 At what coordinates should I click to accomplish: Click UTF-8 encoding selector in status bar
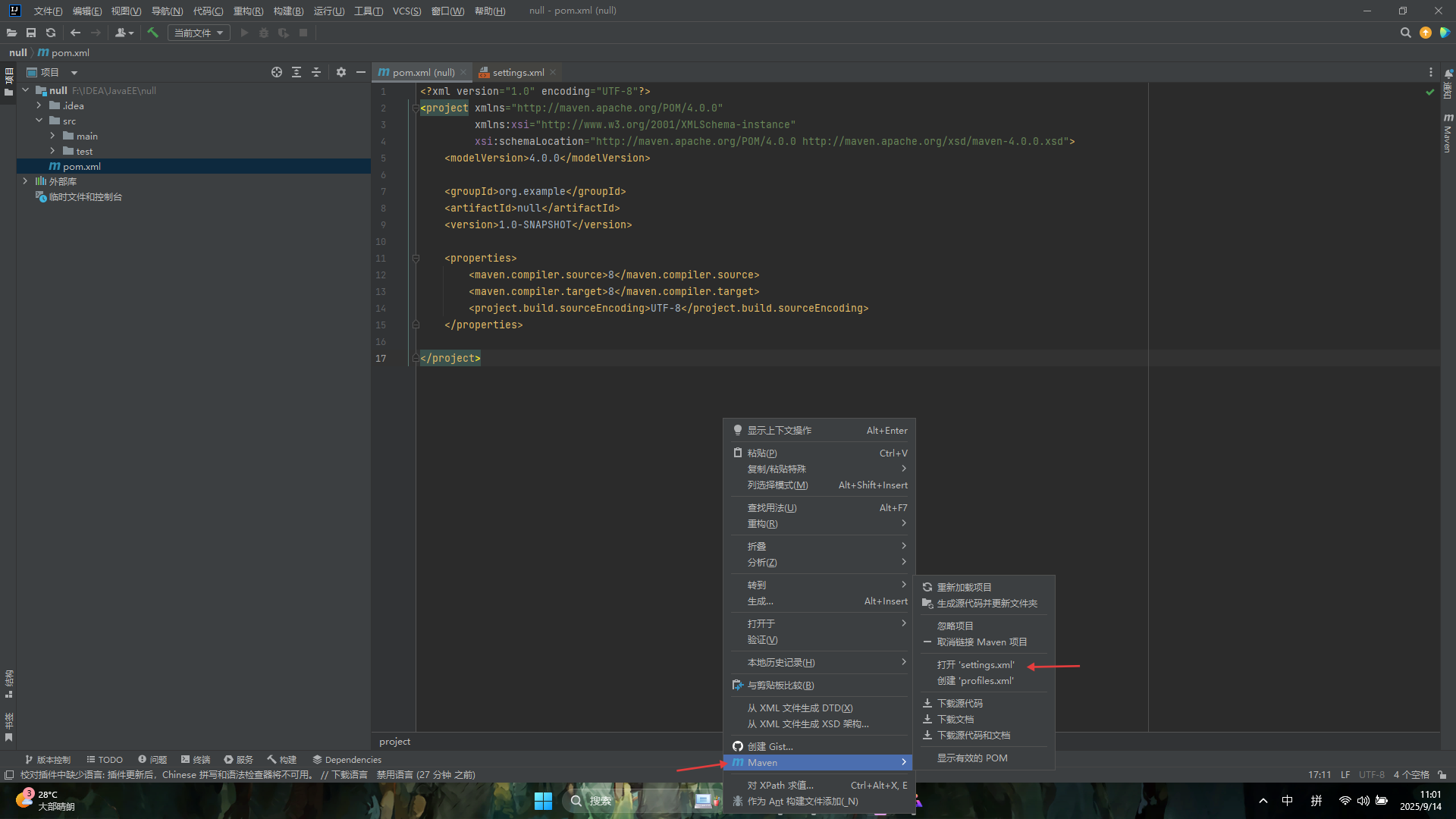coord(1371,774)
